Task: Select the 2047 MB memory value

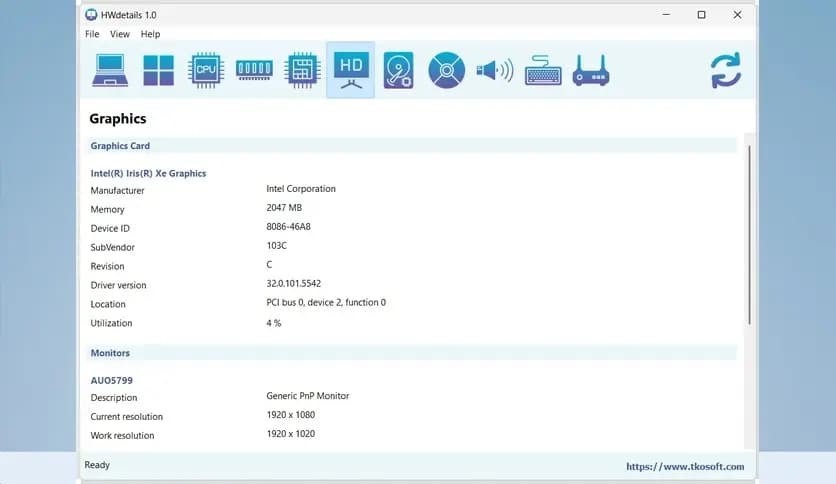Action: (284, 208)
